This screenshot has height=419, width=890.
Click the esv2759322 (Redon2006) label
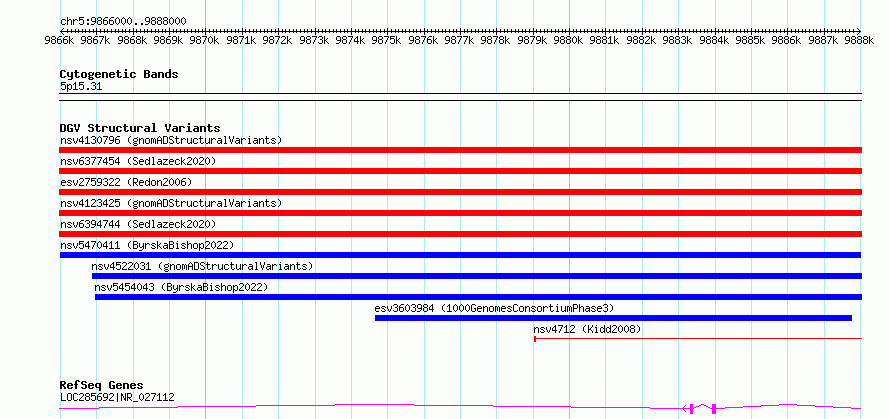tap(126, 182)
